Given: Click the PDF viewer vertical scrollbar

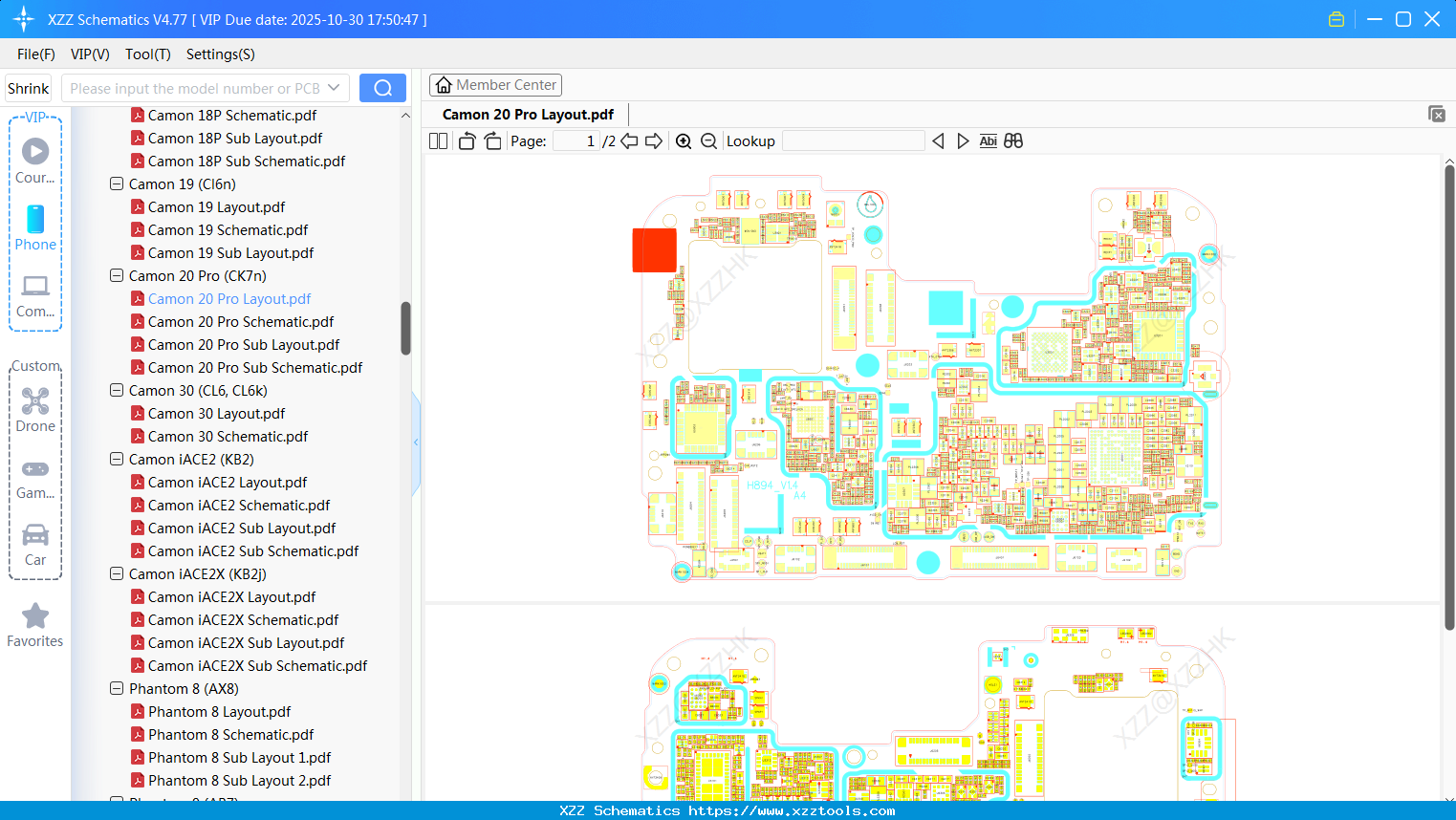Looking at the screenshot, I should pyautogui.click(x=1449, y=397).
